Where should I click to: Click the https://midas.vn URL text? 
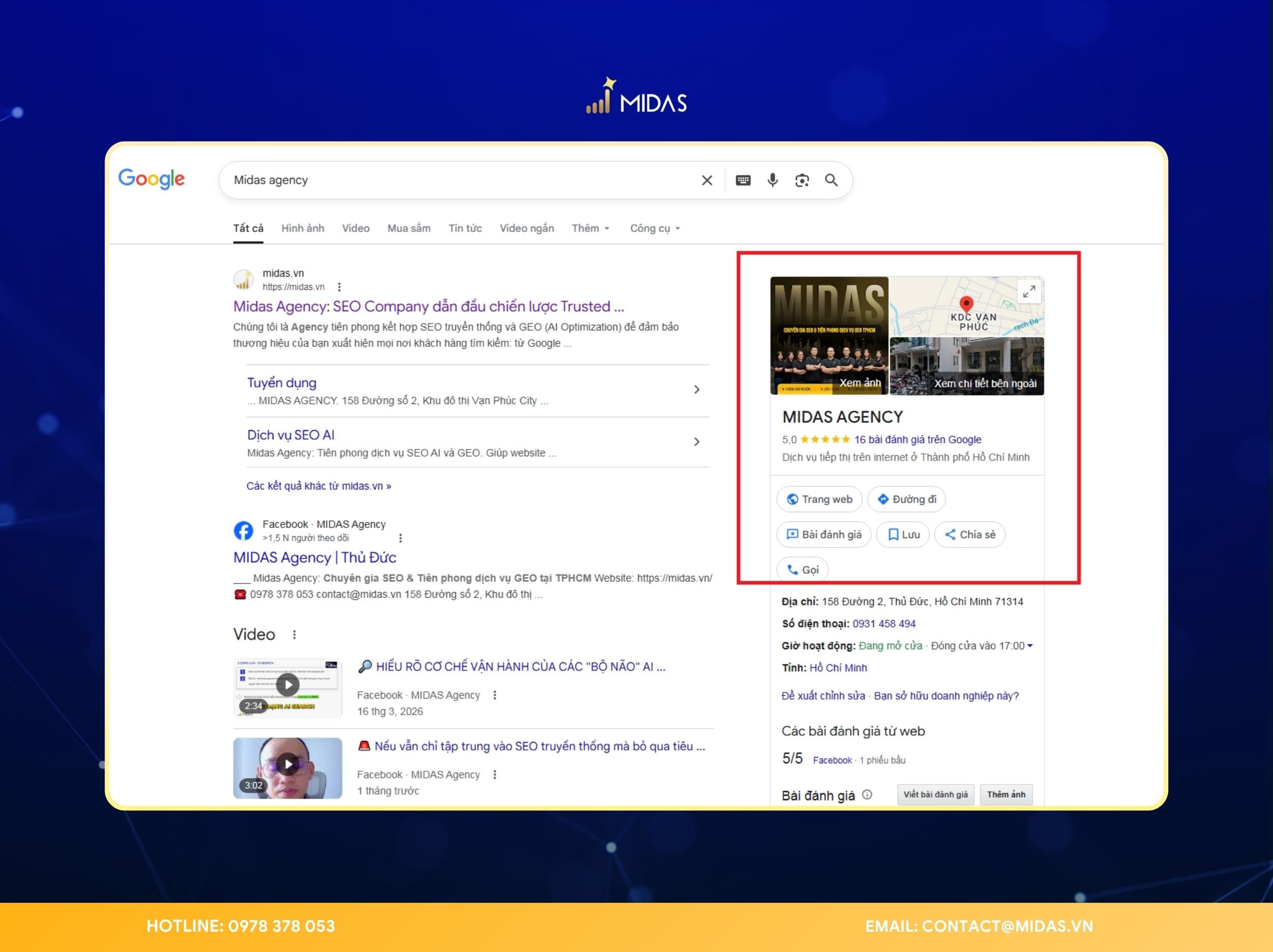click(294, 287)
